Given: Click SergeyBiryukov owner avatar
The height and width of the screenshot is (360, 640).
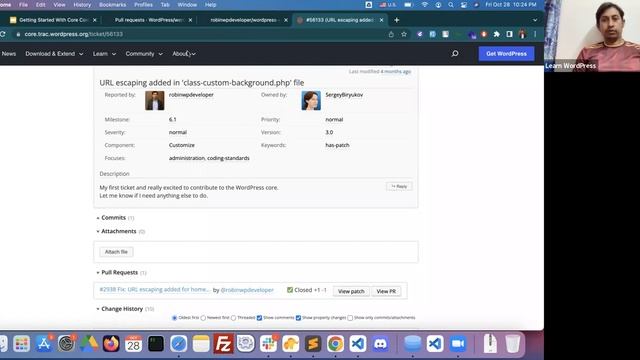Looking at the screenshot, I should 311,100.
